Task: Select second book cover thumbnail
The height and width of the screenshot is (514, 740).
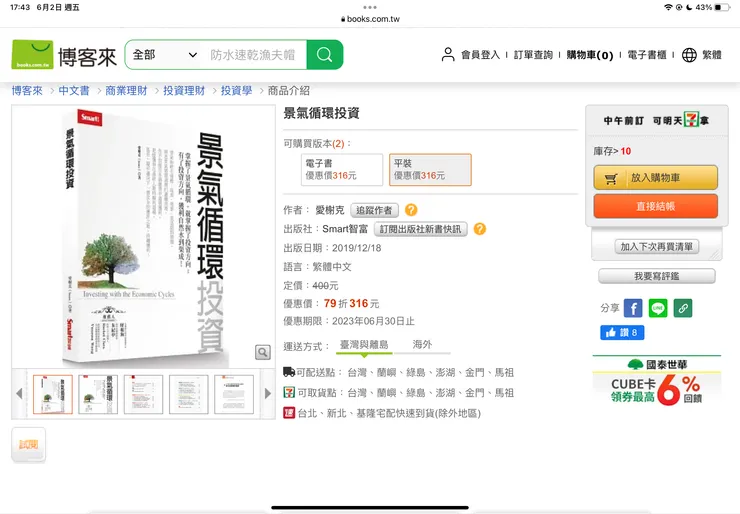Action: pos(98,395)
